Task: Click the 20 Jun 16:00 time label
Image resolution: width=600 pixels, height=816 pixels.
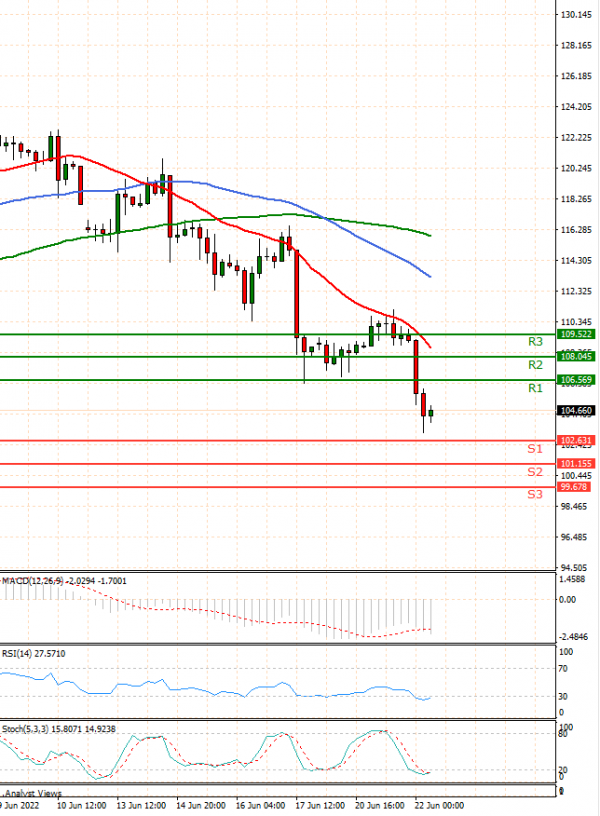Action: pos(380,806)
